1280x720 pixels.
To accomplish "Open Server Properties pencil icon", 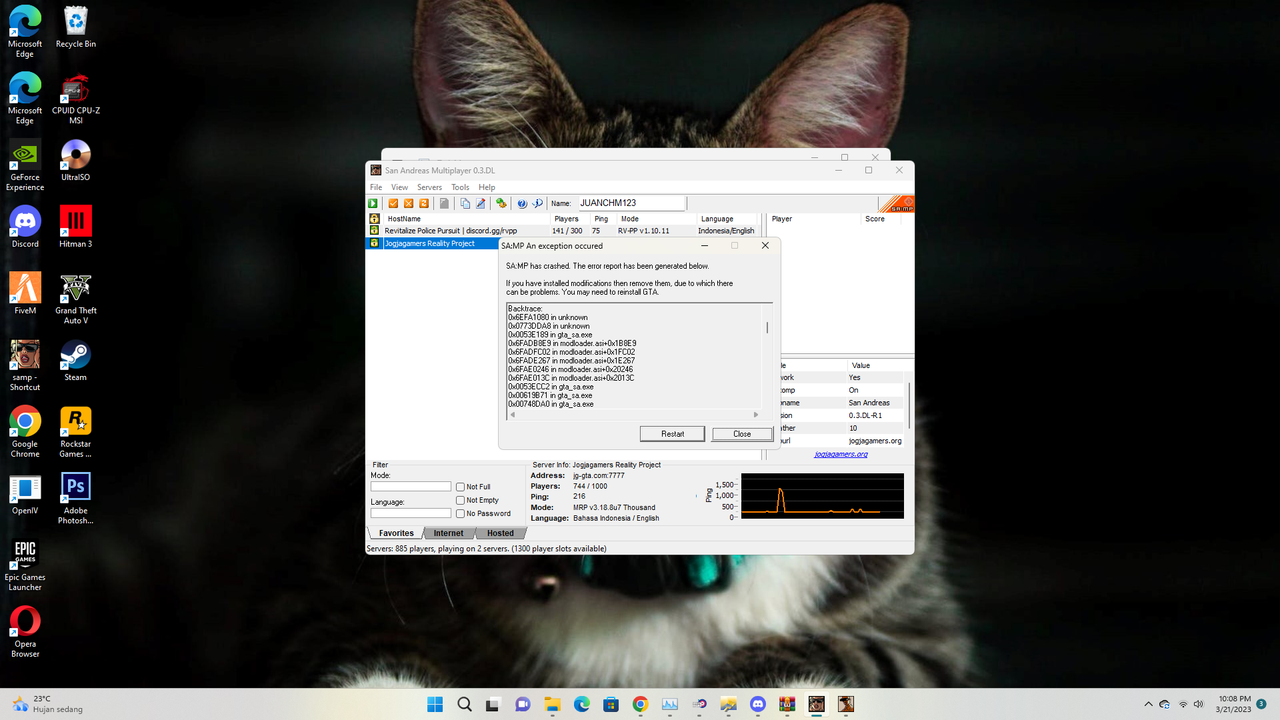I will point(480,203).
